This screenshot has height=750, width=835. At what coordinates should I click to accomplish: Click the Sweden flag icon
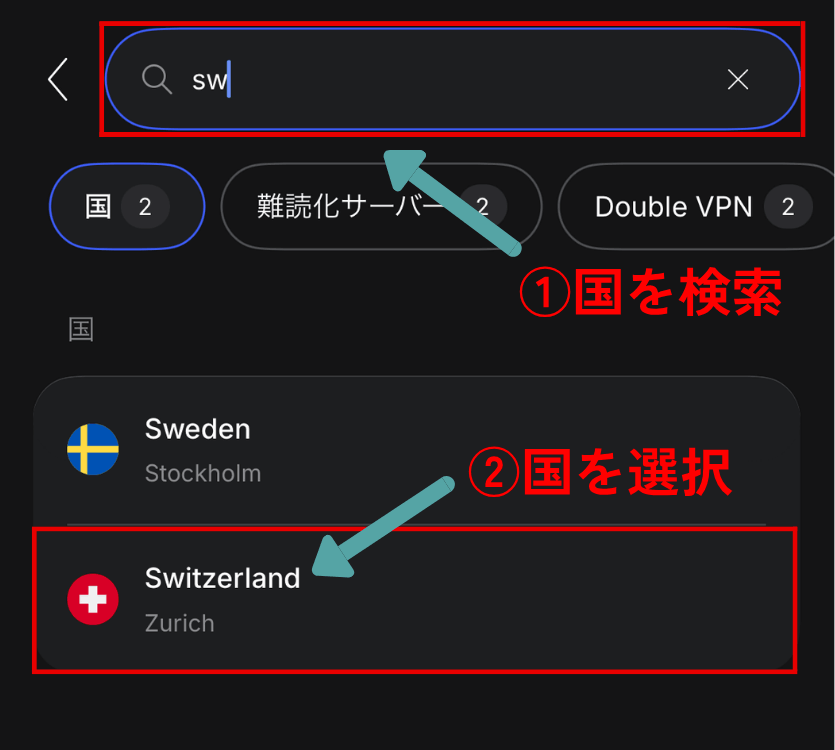(93, 449)
